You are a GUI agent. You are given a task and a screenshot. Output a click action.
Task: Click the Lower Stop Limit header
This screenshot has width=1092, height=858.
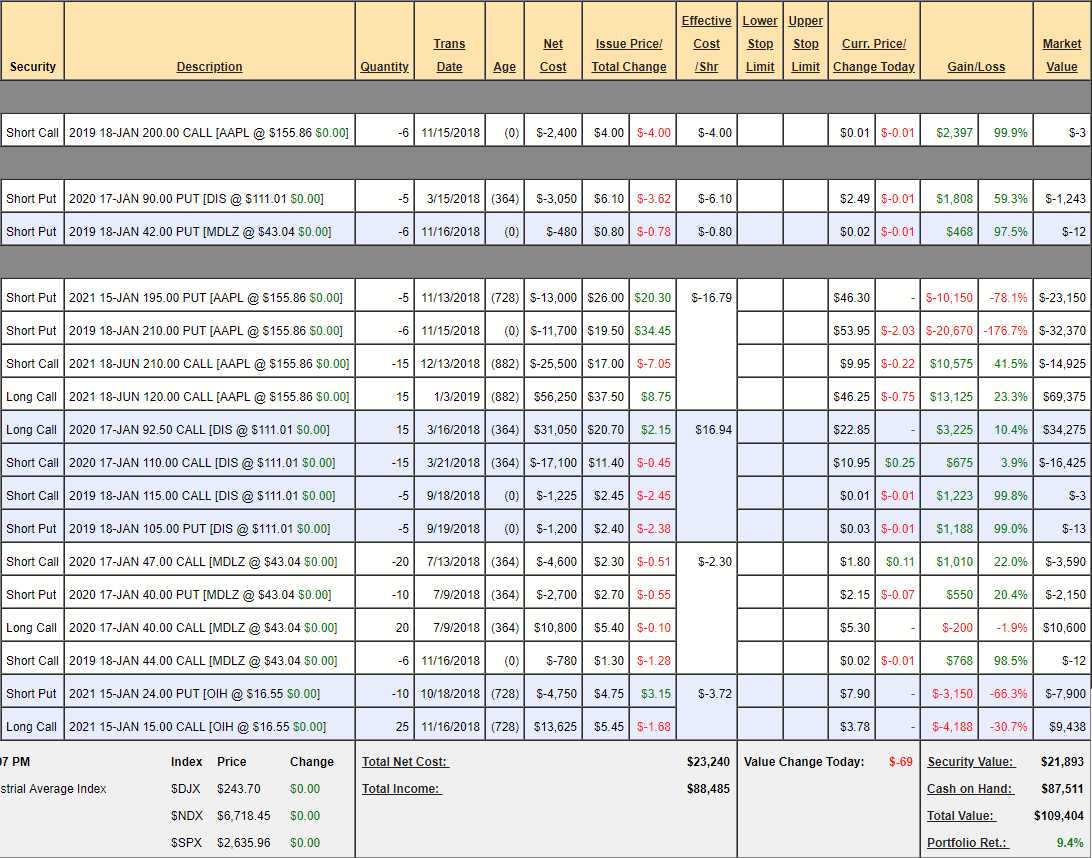click(x=760, y=44)
